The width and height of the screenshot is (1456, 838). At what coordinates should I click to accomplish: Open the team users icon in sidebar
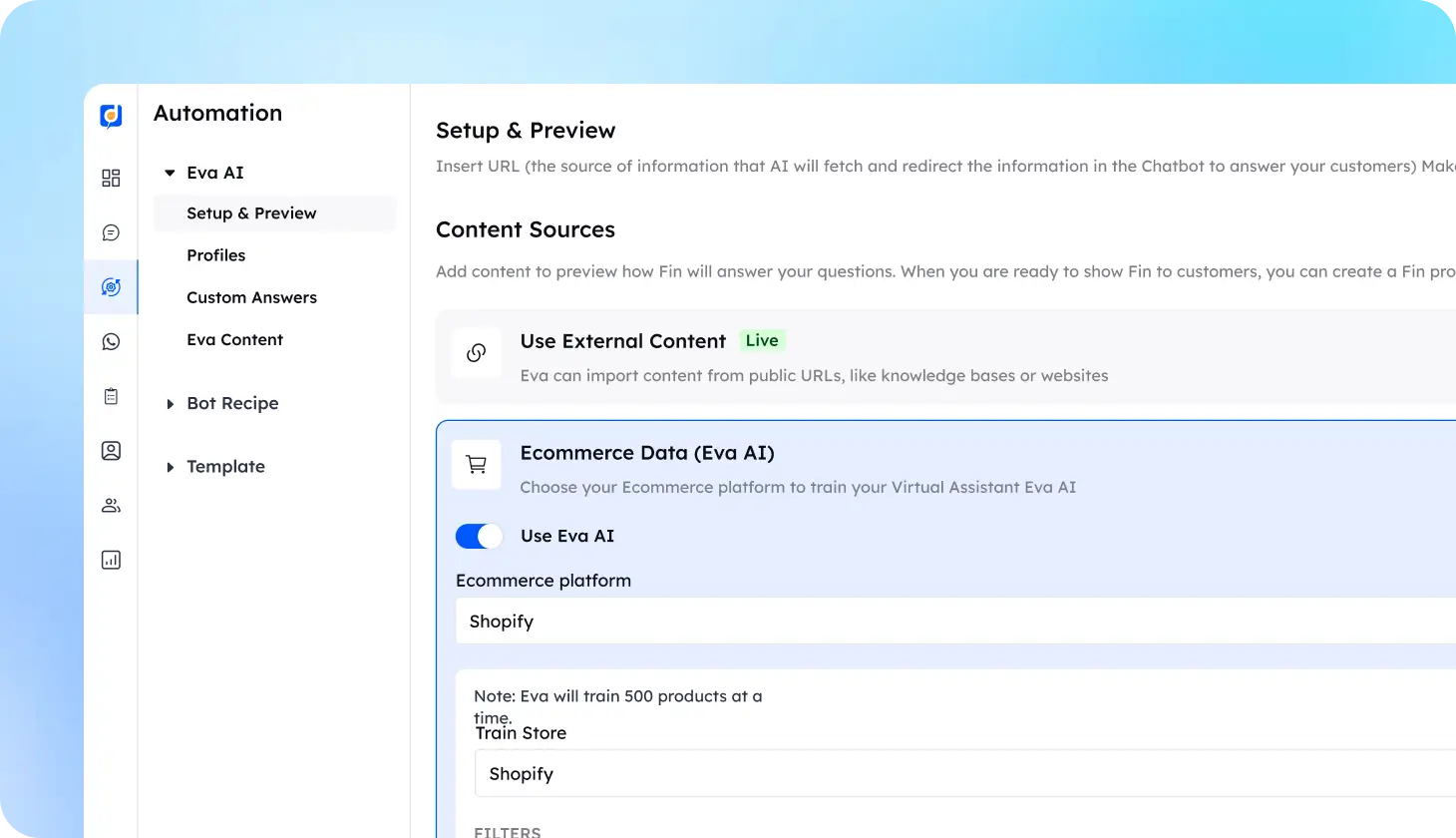[111, 506]
